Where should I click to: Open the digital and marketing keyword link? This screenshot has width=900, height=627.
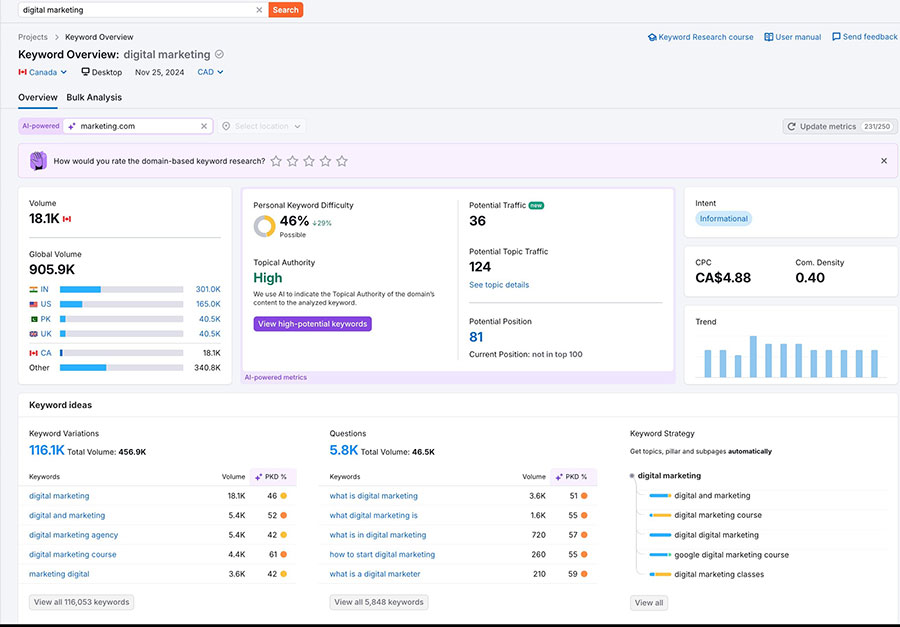[x=67, y=516]
